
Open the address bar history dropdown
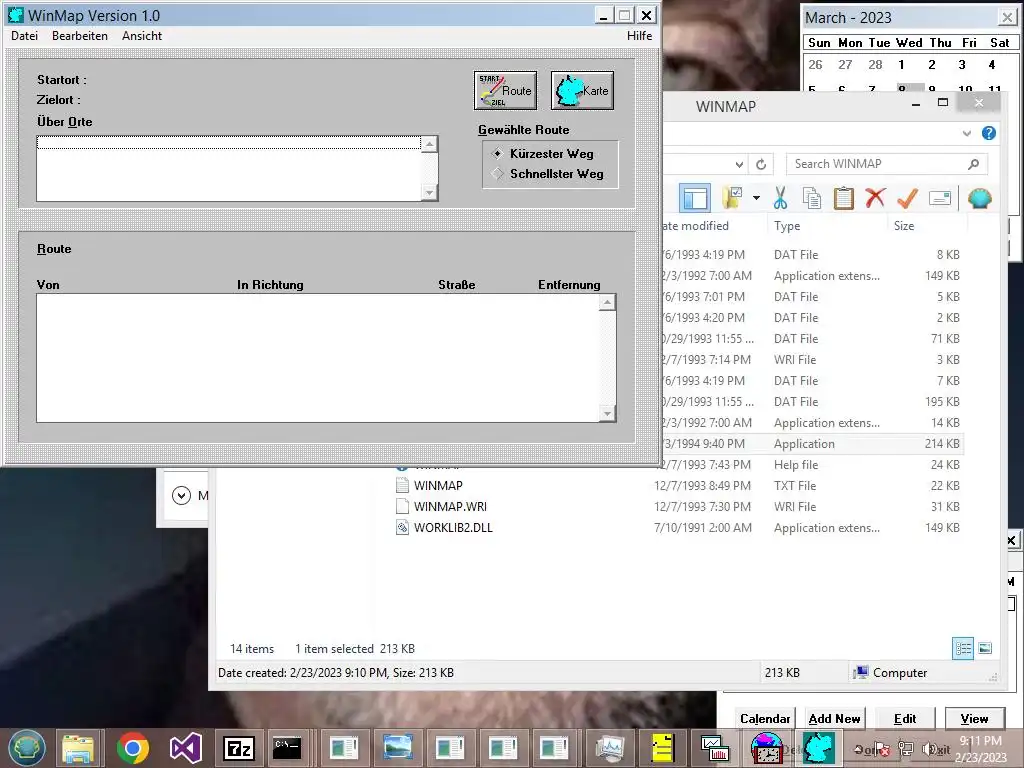(x=739, y=165)
